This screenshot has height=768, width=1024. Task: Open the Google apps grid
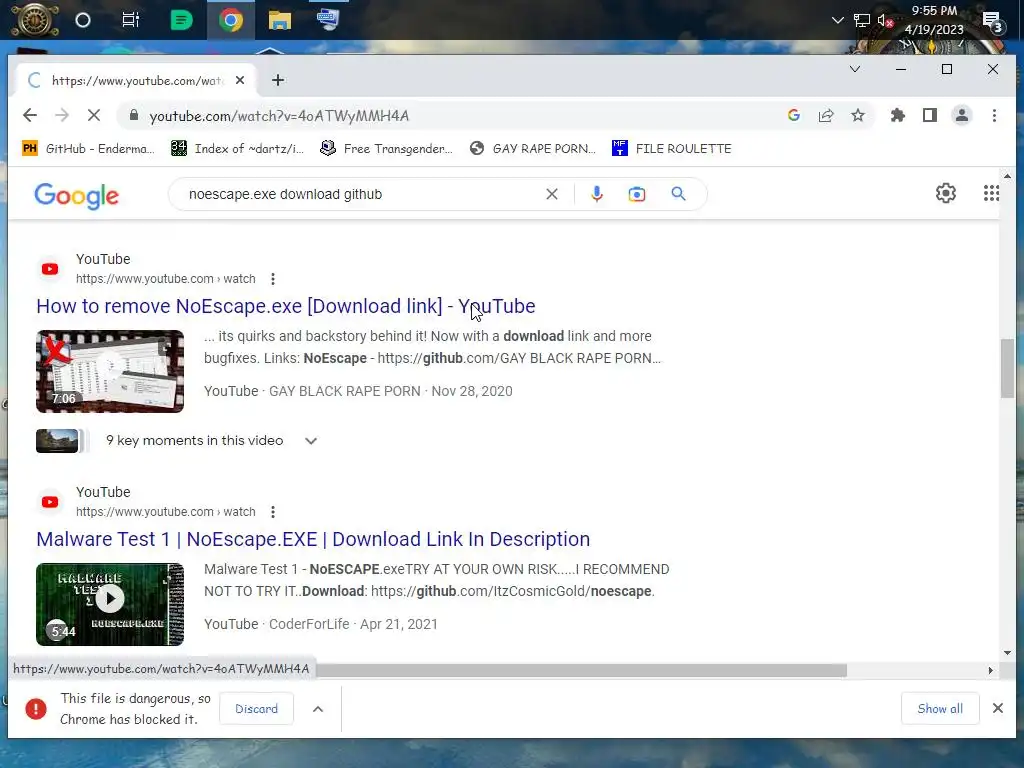coord(991,193)
